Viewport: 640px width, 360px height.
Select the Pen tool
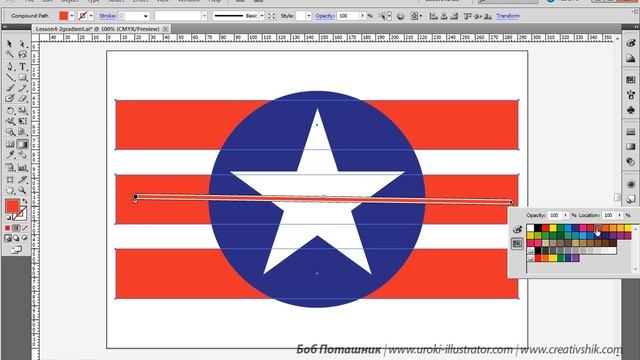tap(10, 66)
